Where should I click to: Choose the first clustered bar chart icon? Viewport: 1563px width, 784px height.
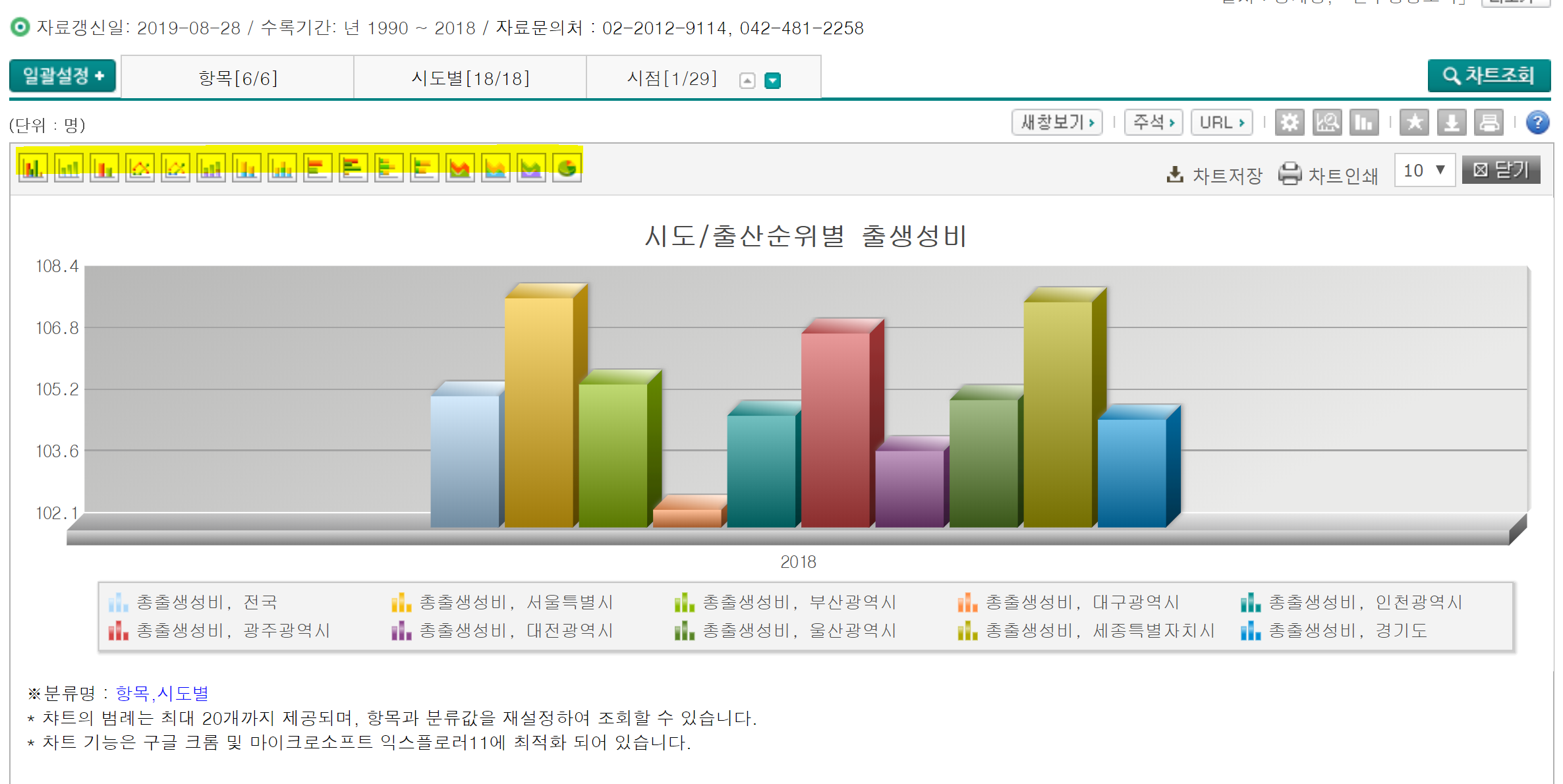point(33,168)
